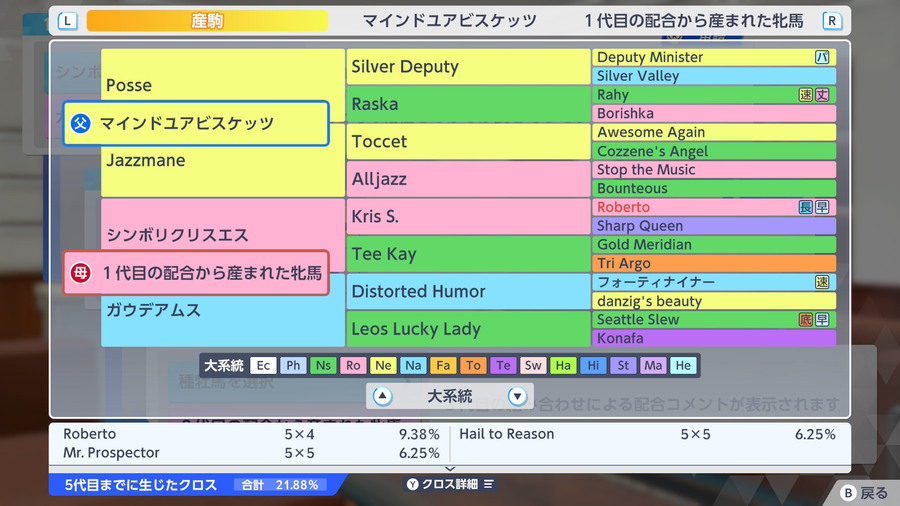Select the red 母 dam icon
The height and width of the screenshot is (506, 900).
[81, 273]
